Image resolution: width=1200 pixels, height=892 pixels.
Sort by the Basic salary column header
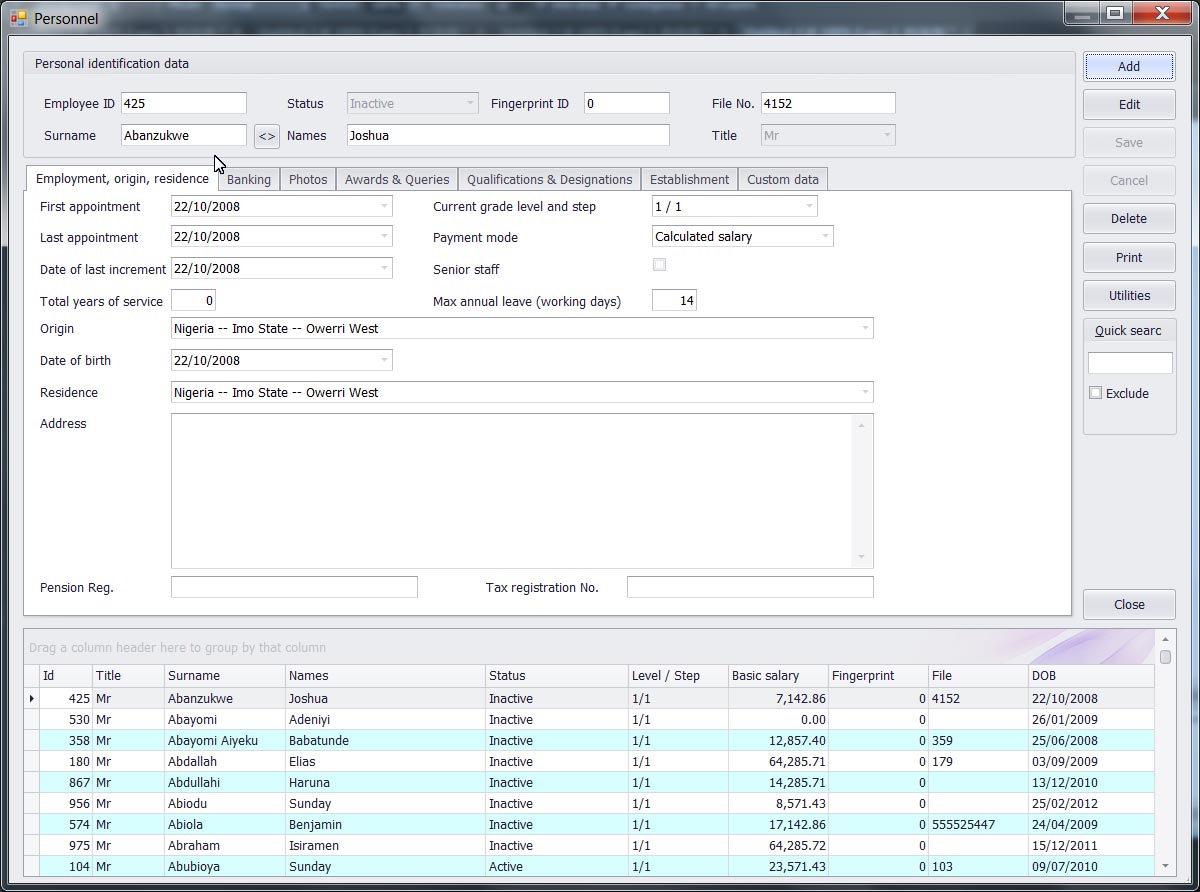[777, 676]
